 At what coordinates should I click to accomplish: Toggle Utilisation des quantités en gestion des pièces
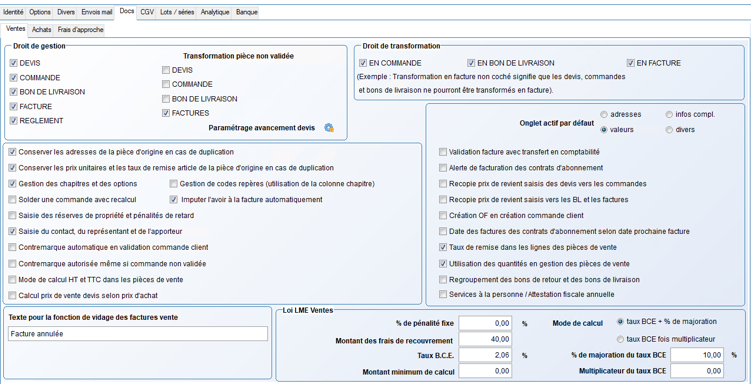pos(443,263)
